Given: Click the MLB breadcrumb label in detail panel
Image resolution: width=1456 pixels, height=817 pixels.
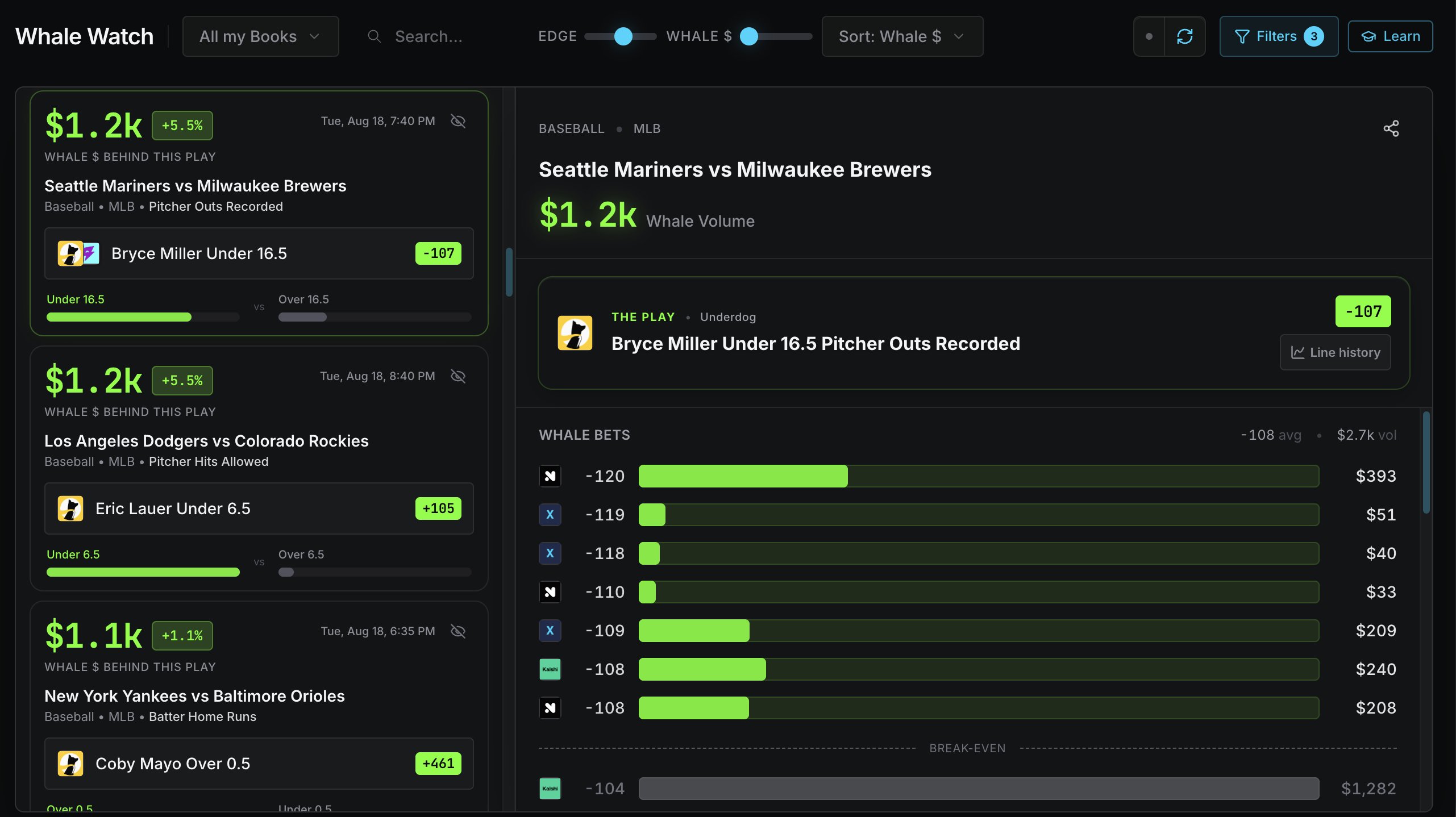Looking at the screenshot, I should [647, 128].
